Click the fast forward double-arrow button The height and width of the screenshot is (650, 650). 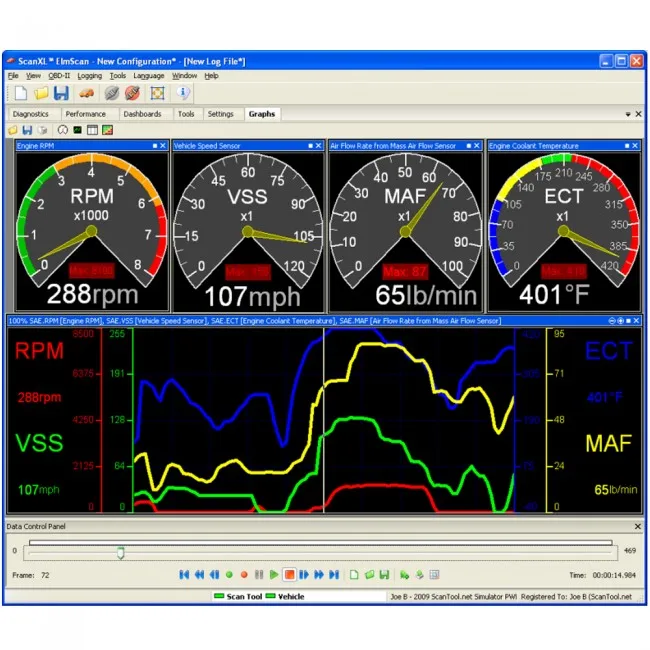click(319, 575)
